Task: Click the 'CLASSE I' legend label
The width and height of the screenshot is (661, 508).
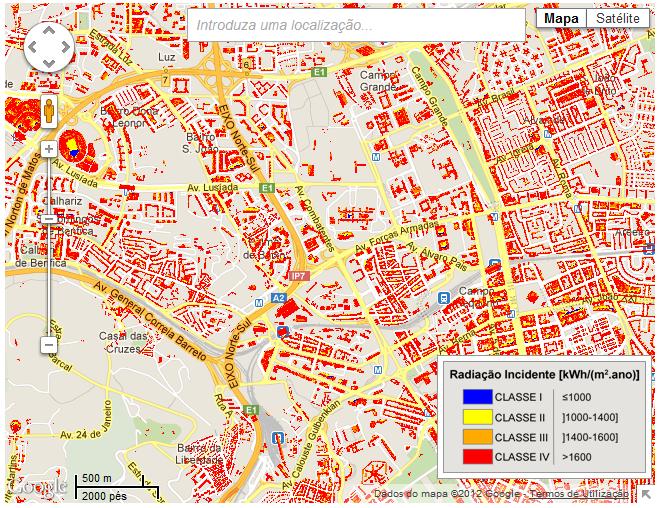Action: pos(518,397)
